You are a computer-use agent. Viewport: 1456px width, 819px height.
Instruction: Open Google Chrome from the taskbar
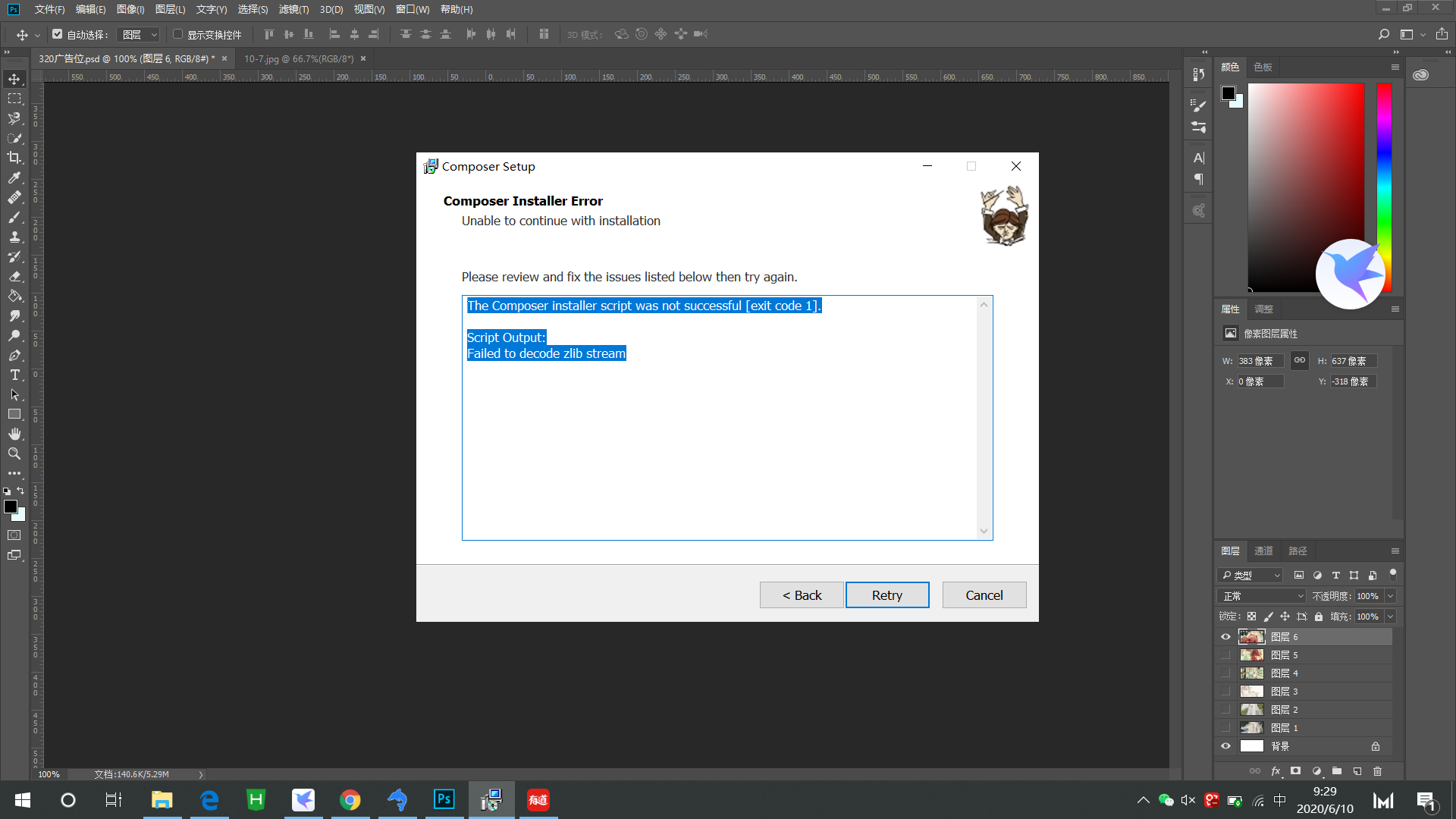pyautogui.click(x=350, y=800)
